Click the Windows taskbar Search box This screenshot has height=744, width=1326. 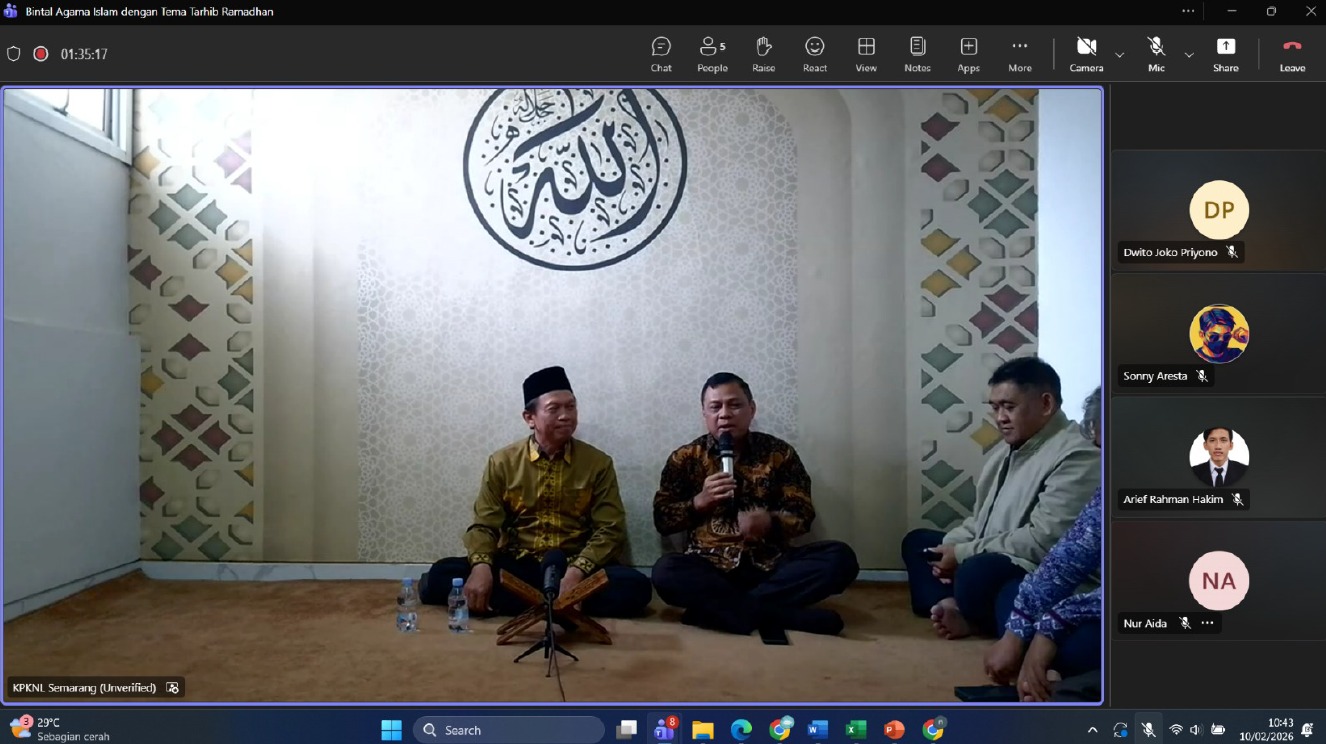[x=508, y=730]
